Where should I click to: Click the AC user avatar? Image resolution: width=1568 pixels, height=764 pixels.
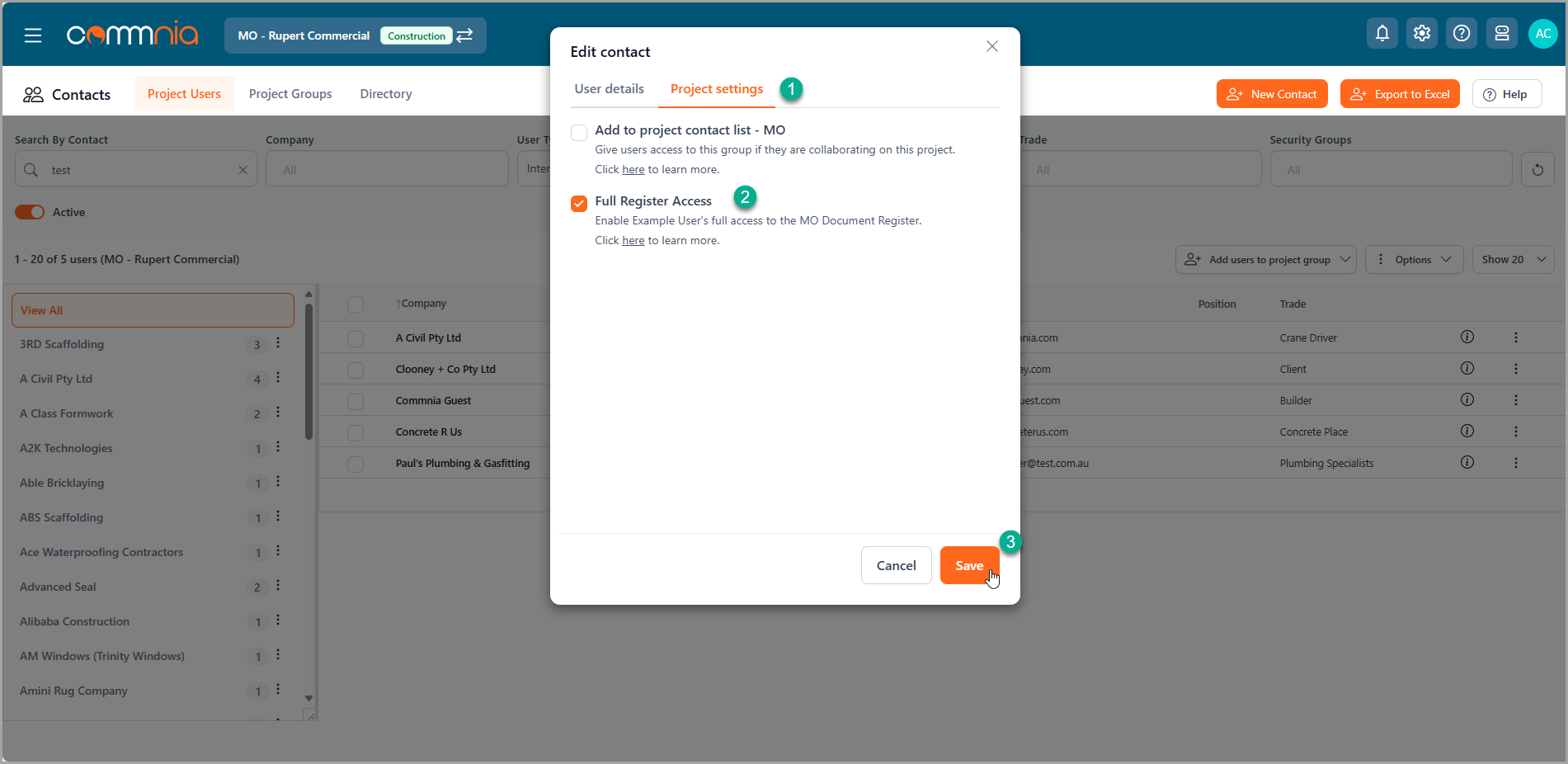1542,34
